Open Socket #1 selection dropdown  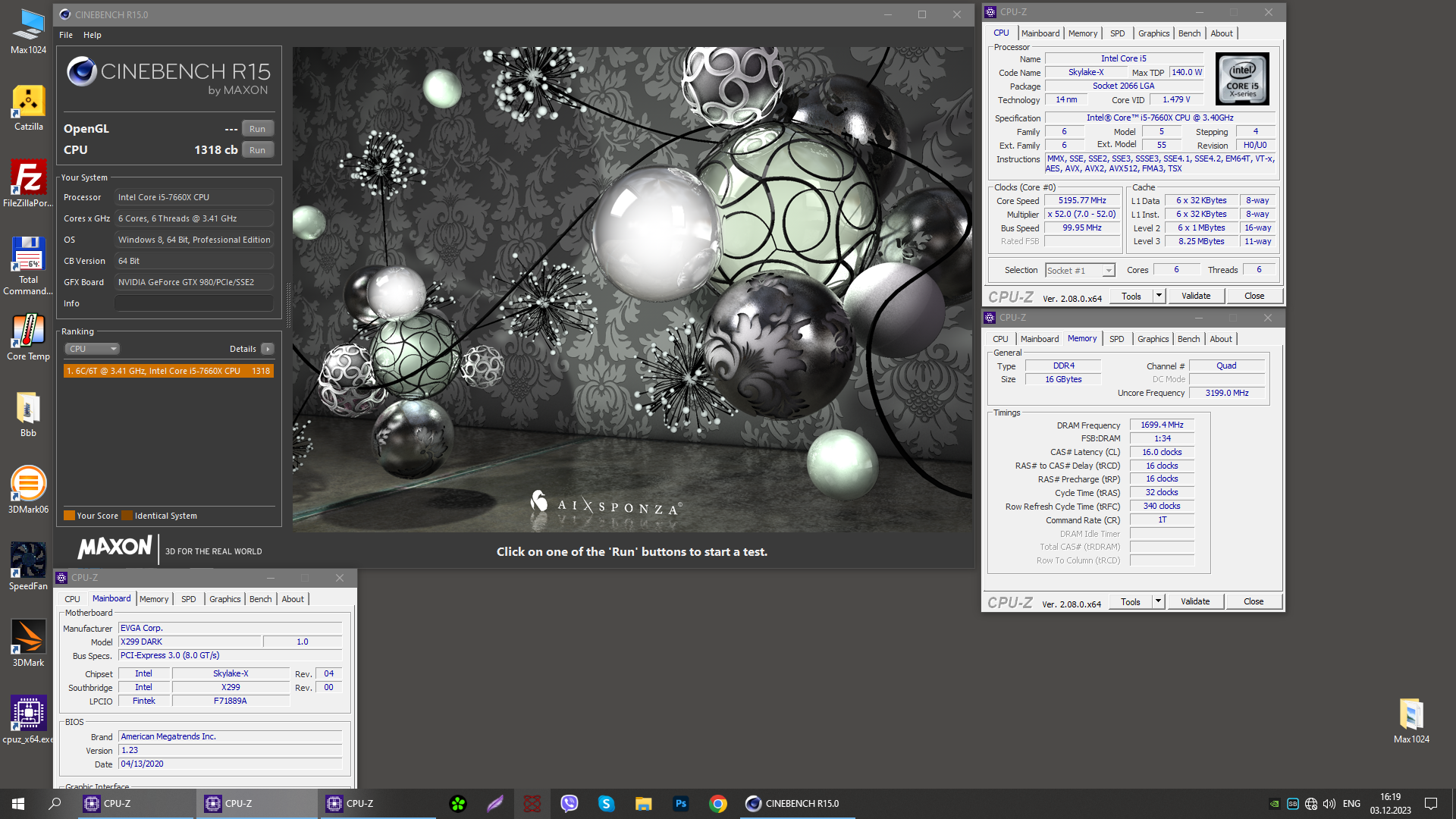1080,271
